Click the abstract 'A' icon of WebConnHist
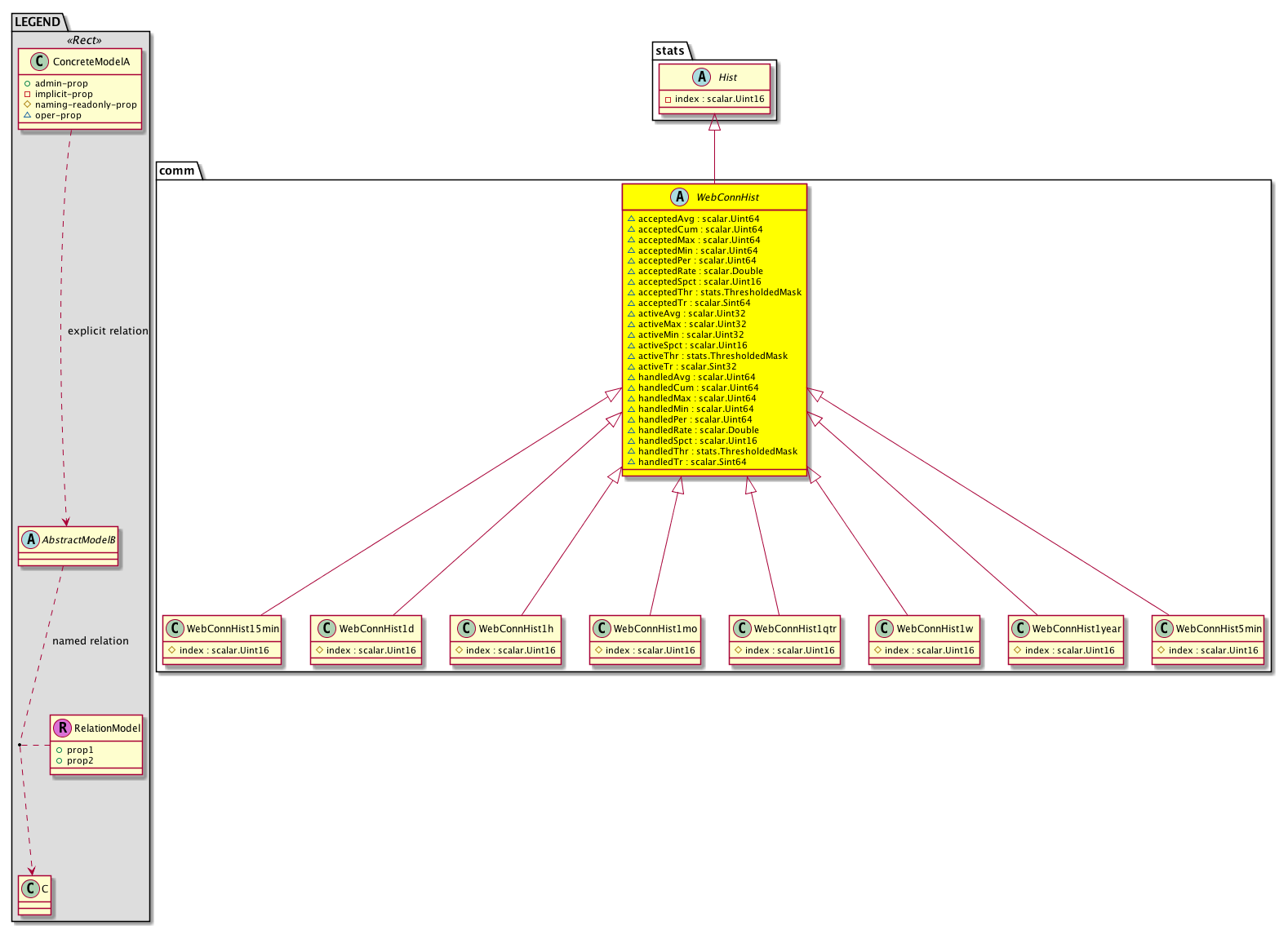Screen dimensions: 1288x930 click(680, 197)
